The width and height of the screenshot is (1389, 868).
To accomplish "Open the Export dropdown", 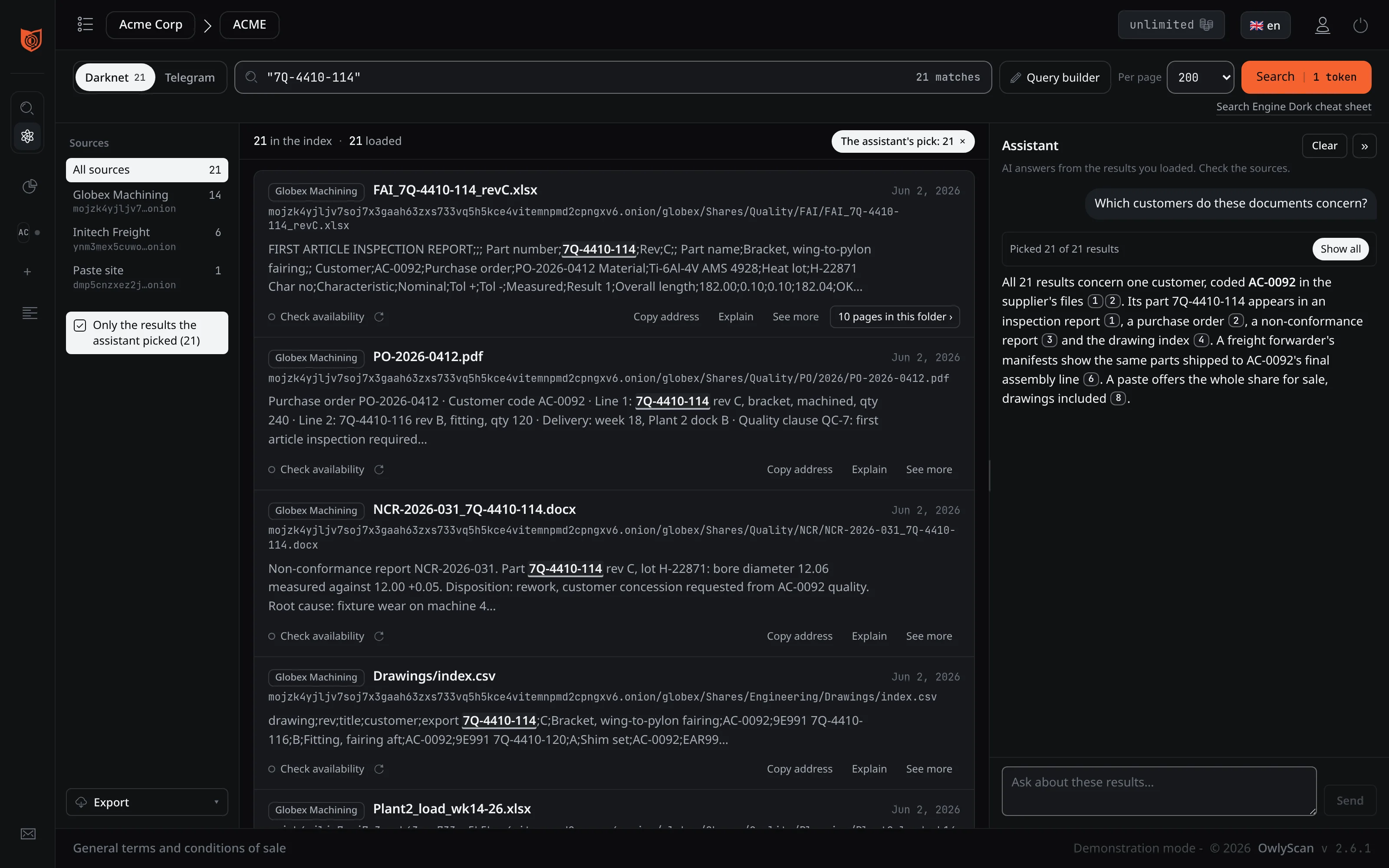I will pos(147,802).
